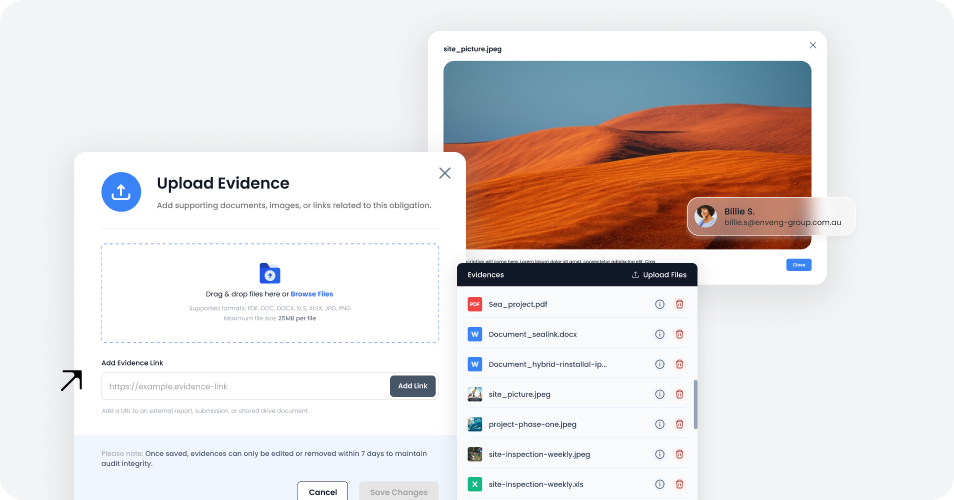Click the blue upload circle icon

click(121, 192)
